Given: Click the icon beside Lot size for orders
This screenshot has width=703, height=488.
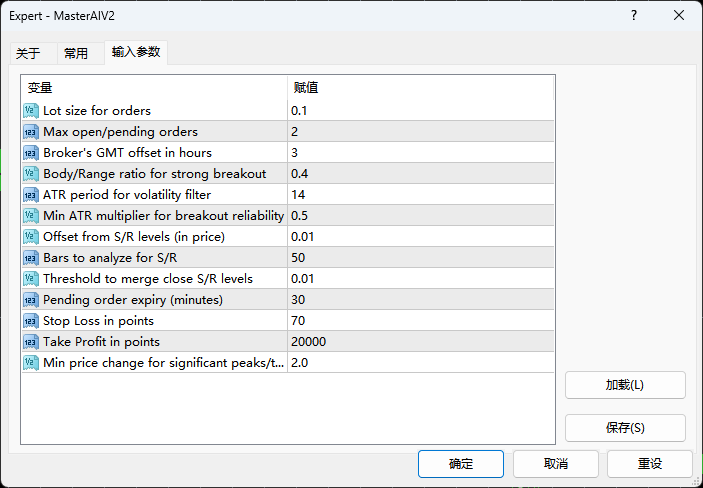Looking at the screenshot, I should (x=30, y=110).
